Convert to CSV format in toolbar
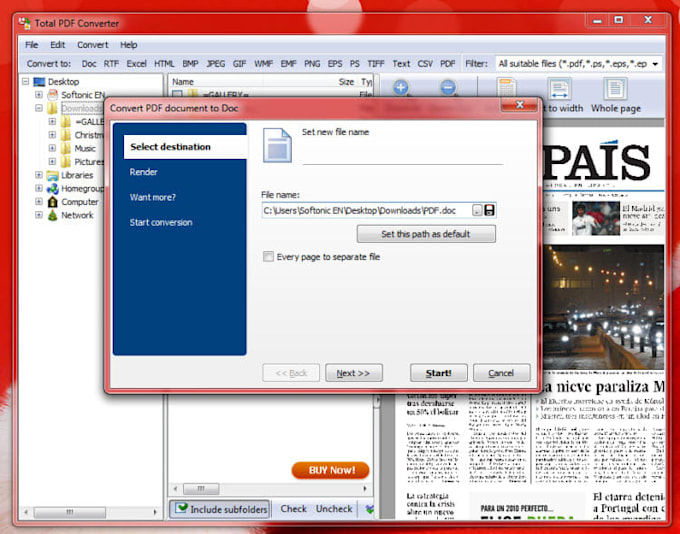Screen dimensions: 680x534 pyautogui.click(x=425, y=64)
